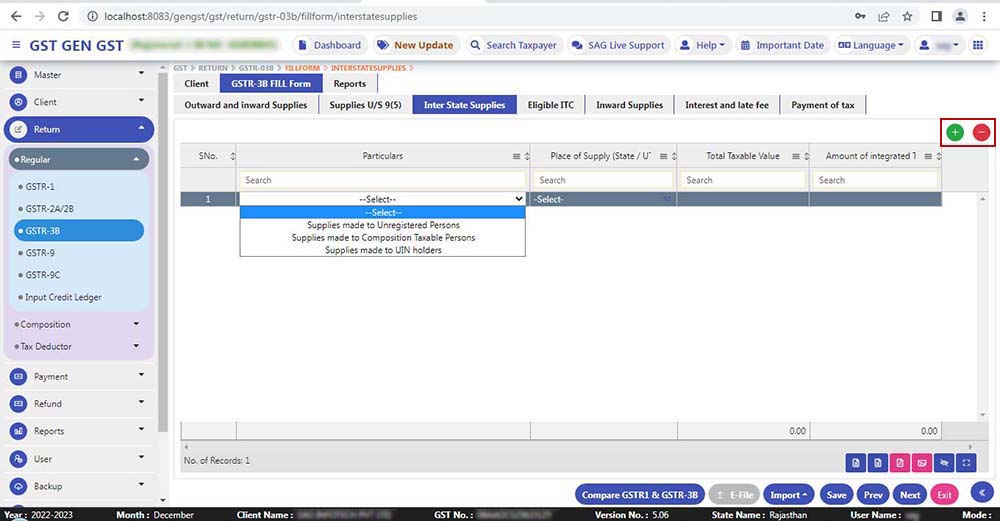Screen dimensions: 1000x521
Task: Collapse the side panel with double-arrow button
Action: point(981,492)
